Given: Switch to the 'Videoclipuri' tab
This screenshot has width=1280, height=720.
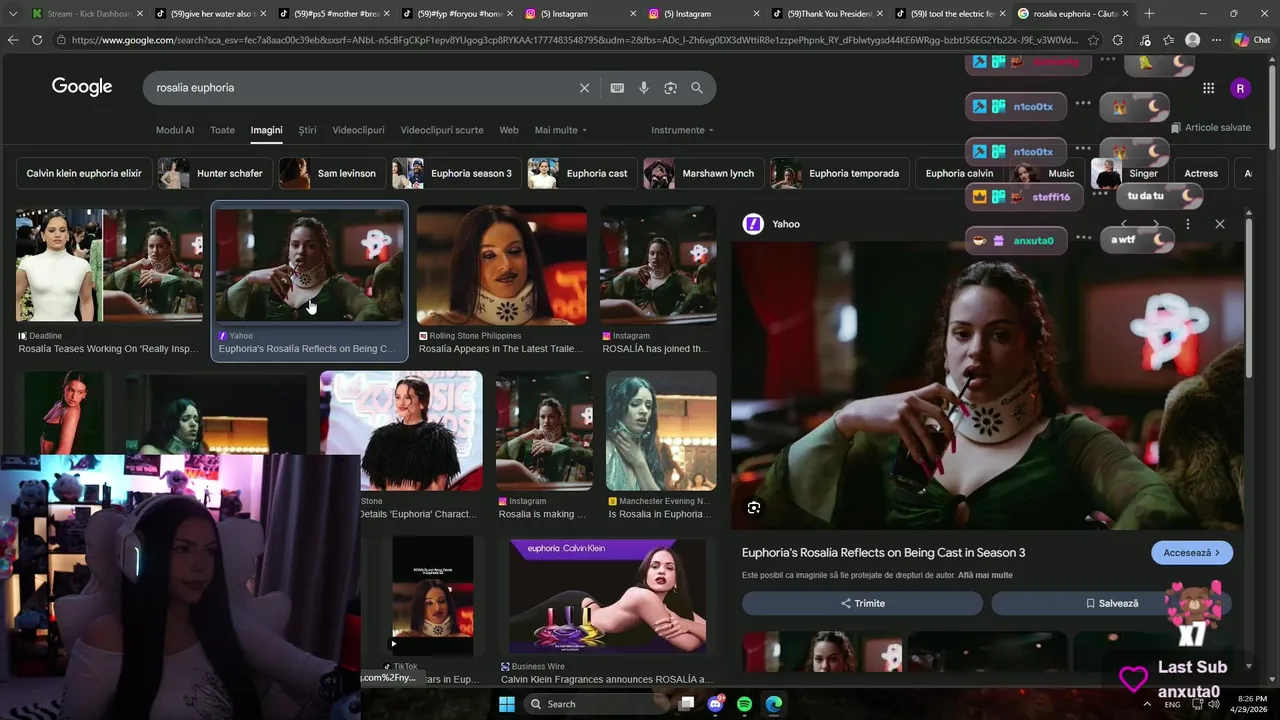Looking at the screenshot, I should point(358,130).
